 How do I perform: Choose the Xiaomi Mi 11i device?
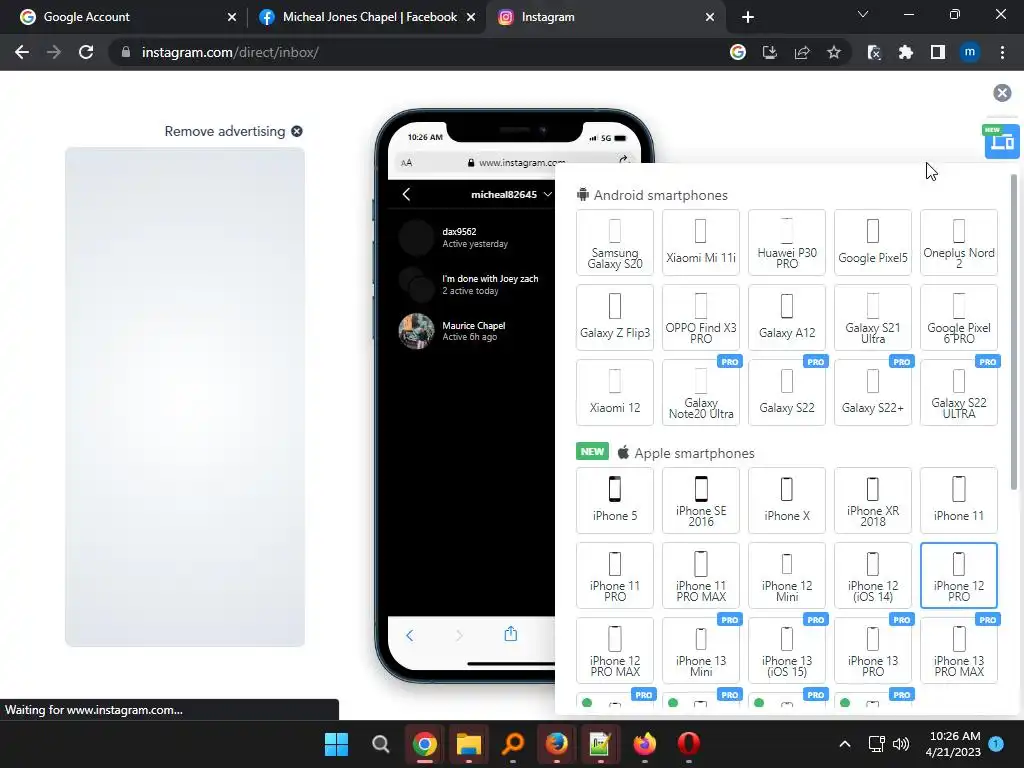click(701, 242)
